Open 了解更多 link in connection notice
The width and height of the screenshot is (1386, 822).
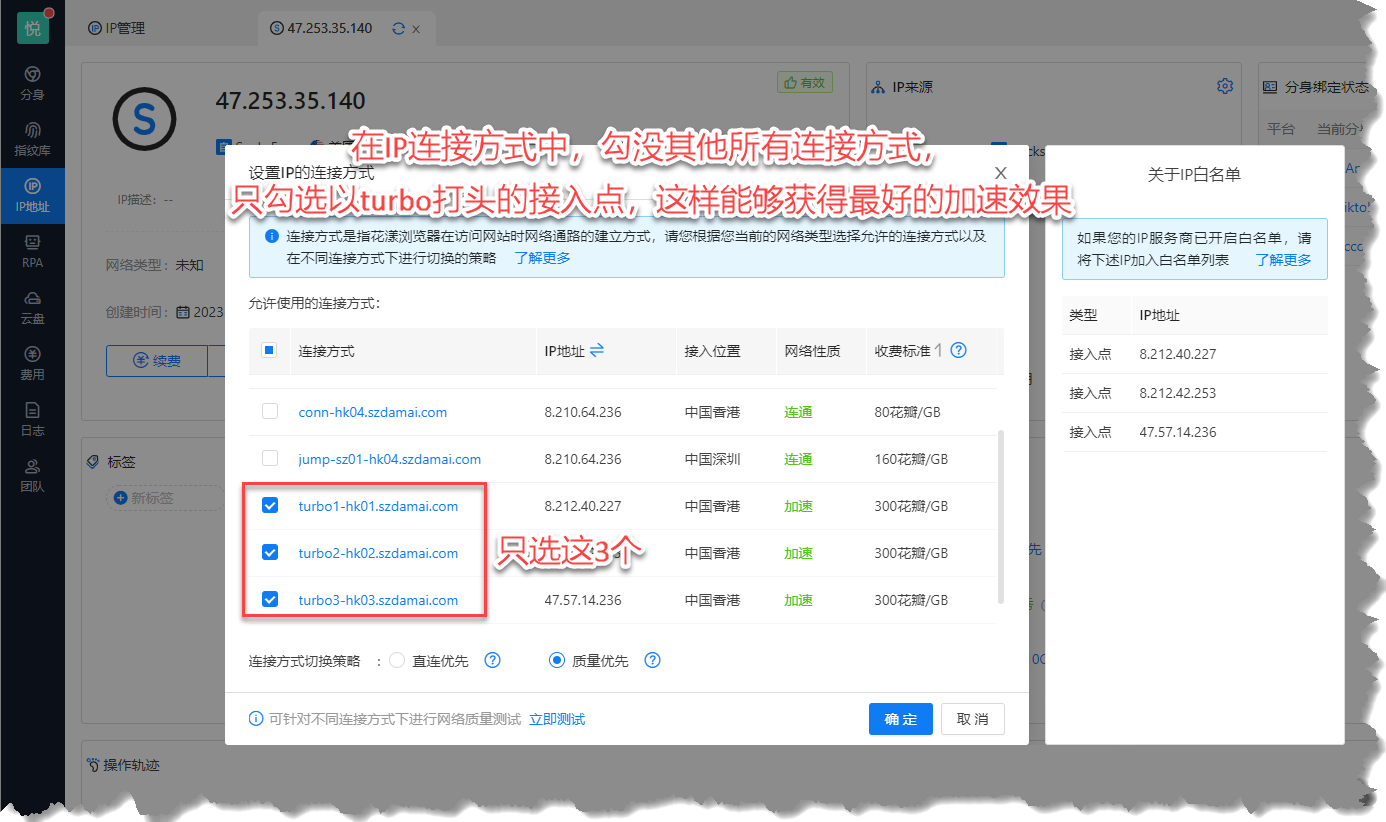click(543, 257)
